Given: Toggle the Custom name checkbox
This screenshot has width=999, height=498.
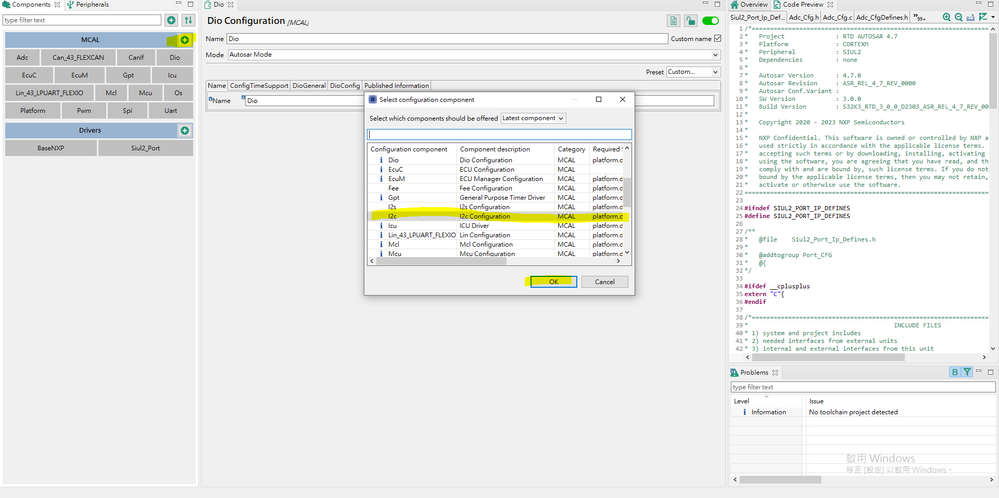Looking at the screenshot, I should click(x=718, y=39).
